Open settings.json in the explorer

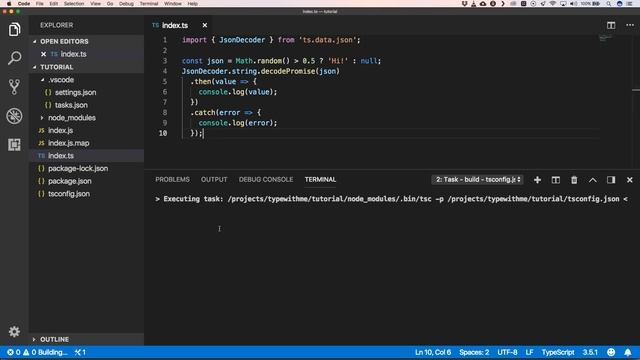click(x=76, y=92)
